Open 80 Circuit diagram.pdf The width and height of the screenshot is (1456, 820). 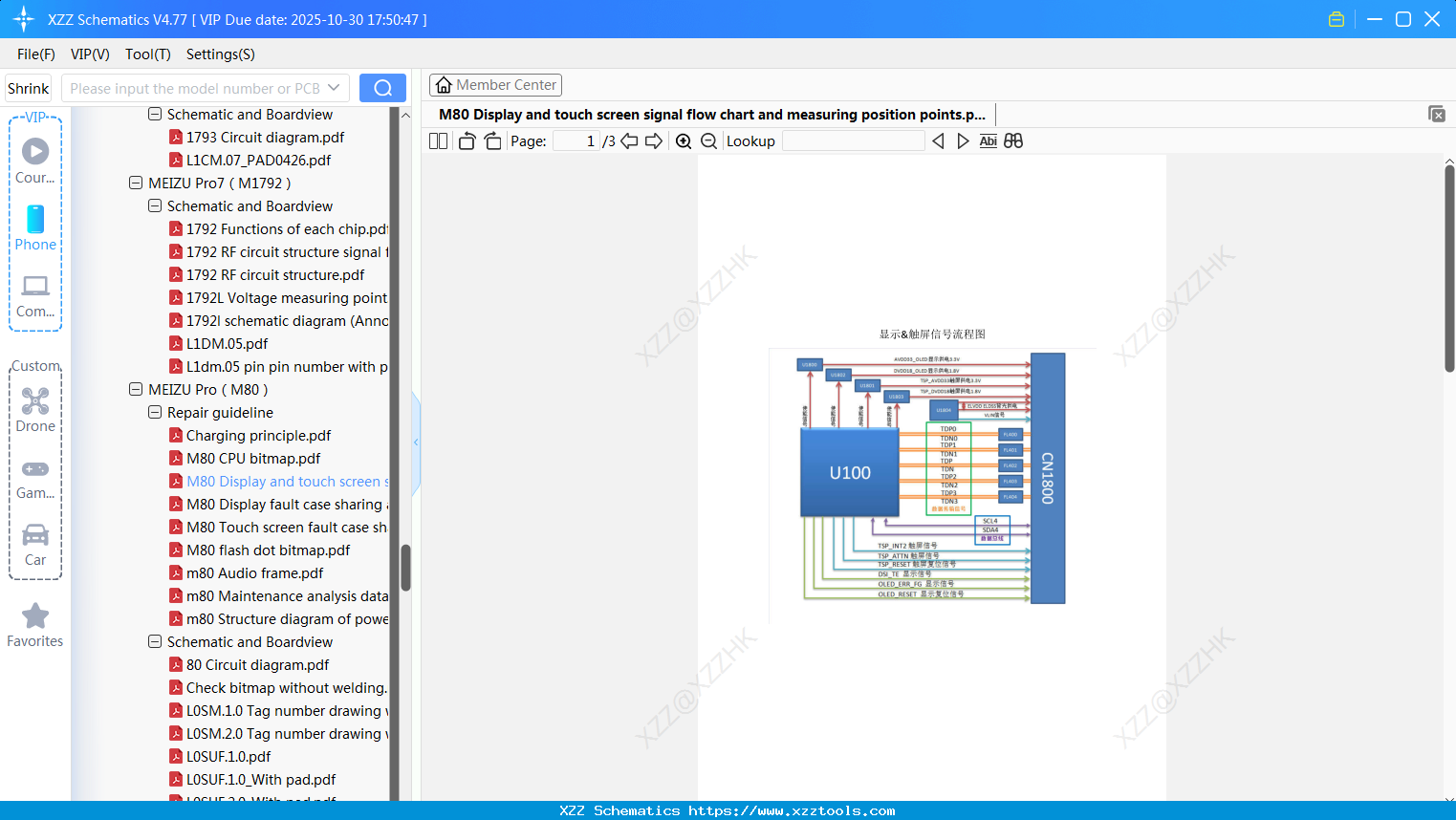click(249, 664)
